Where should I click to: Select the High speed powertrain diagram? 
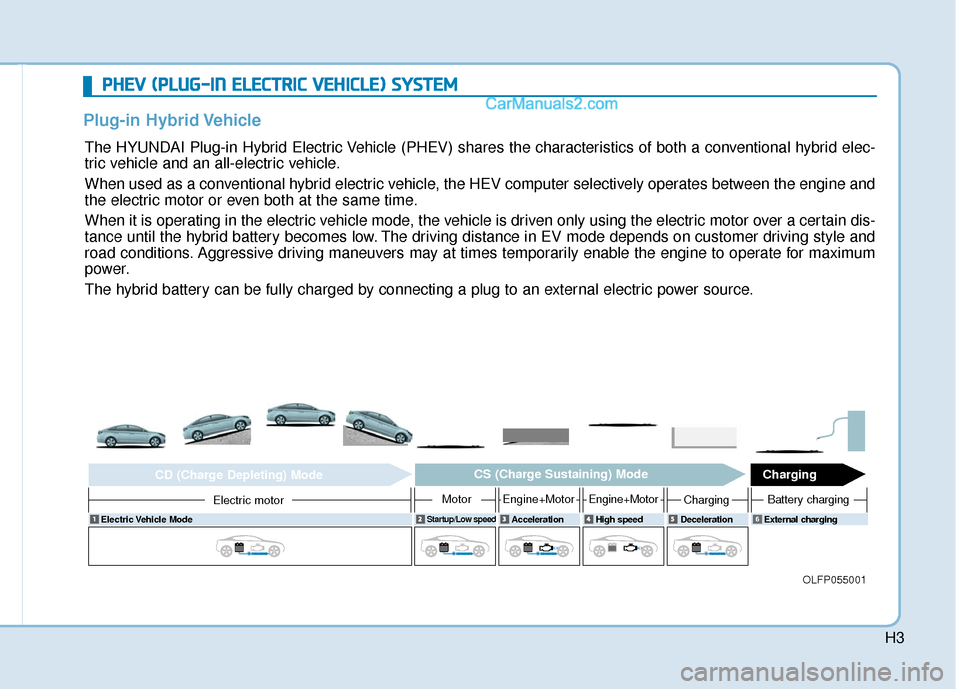(623, 546)
